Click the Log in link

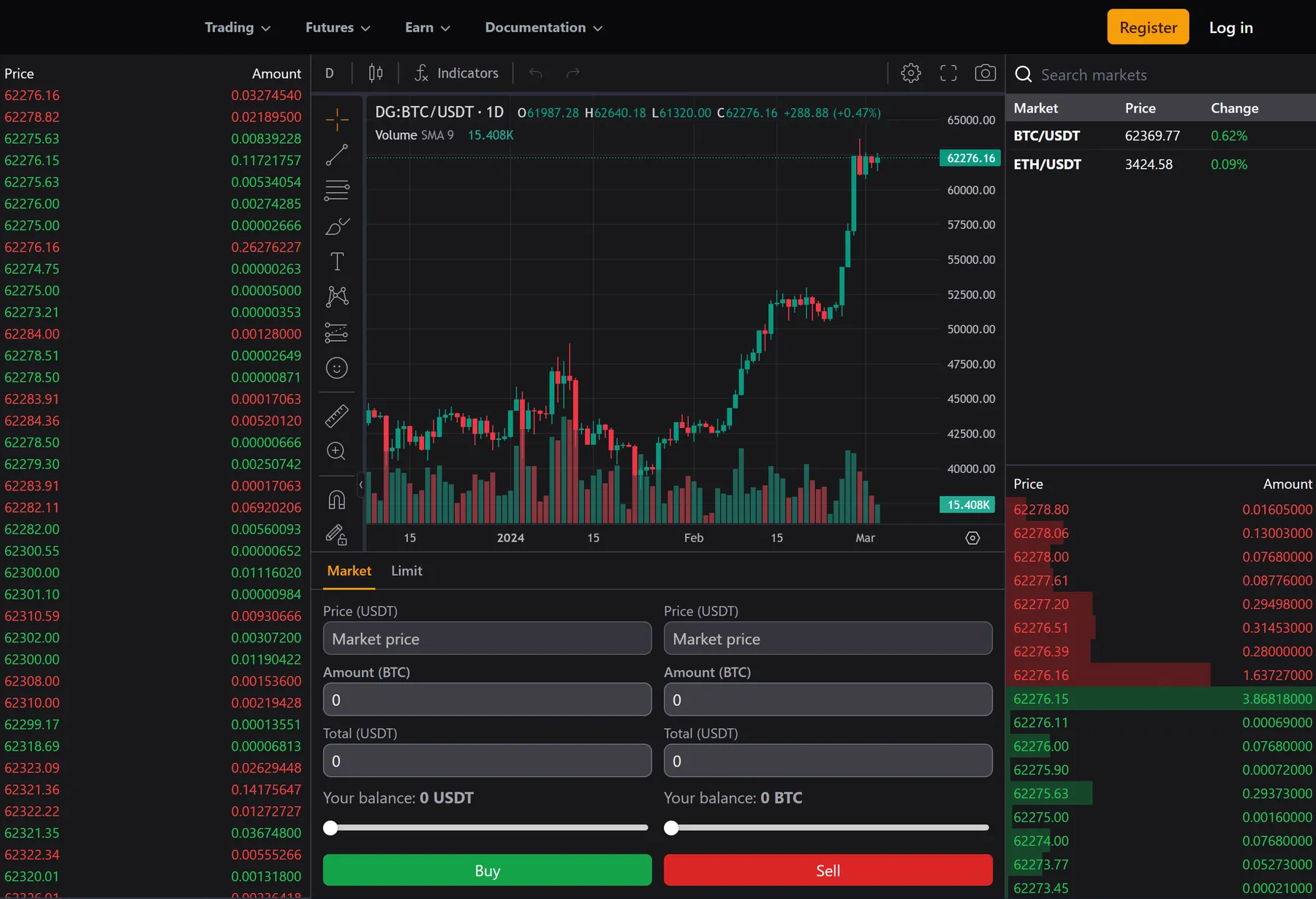tap(1230, 27)
